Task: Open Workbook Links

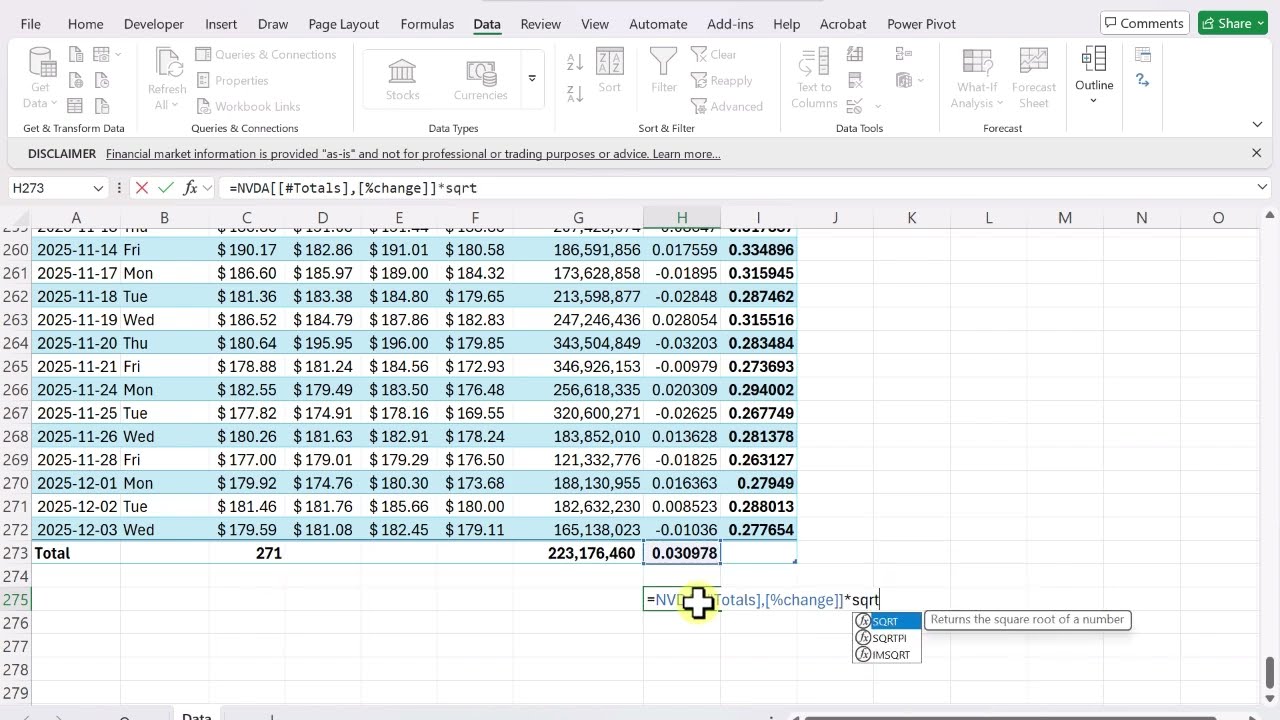Action: point(248,107)
